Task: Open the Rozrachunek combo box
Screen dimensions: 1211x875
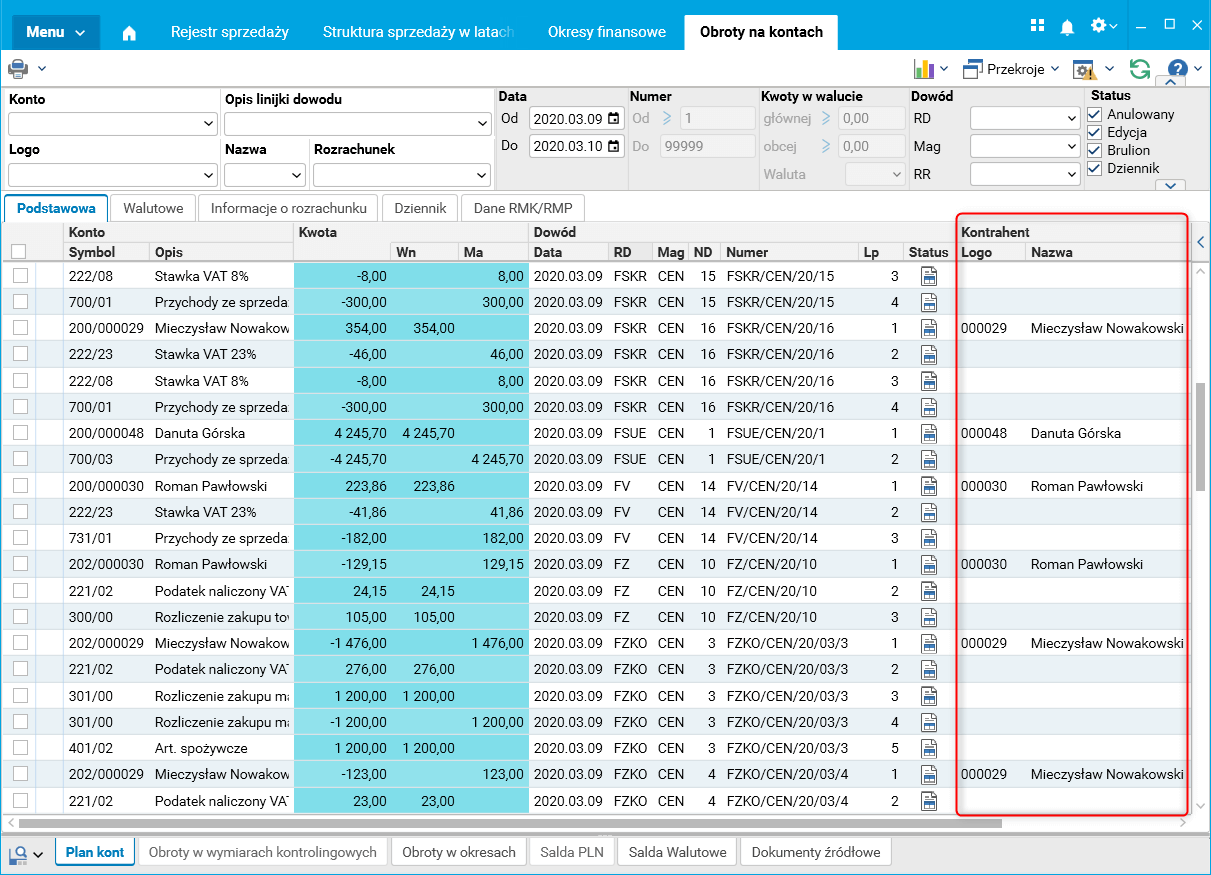Action: click(480, 175)
